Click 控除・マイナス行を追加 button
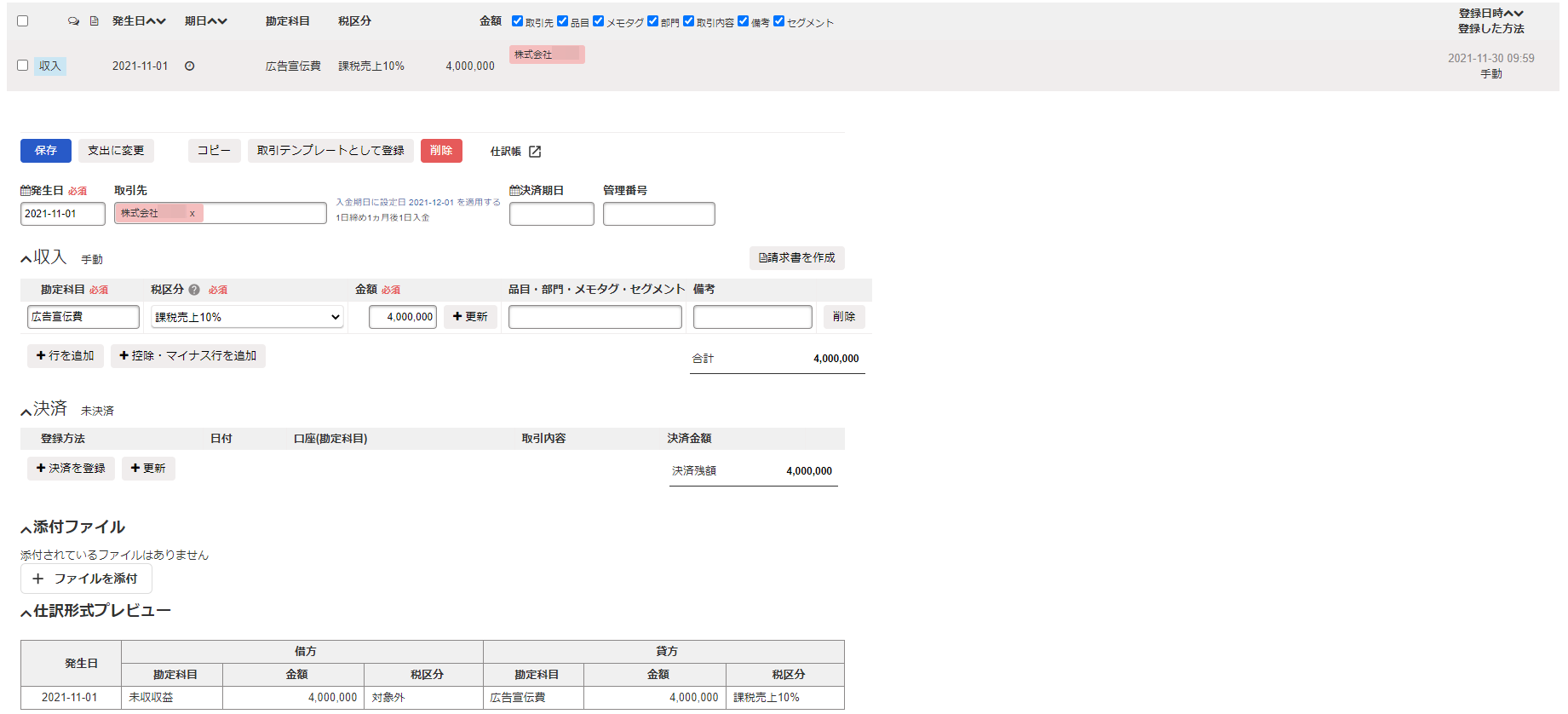Viewport: 1568px width, 714px height. [x=188, y=356]
